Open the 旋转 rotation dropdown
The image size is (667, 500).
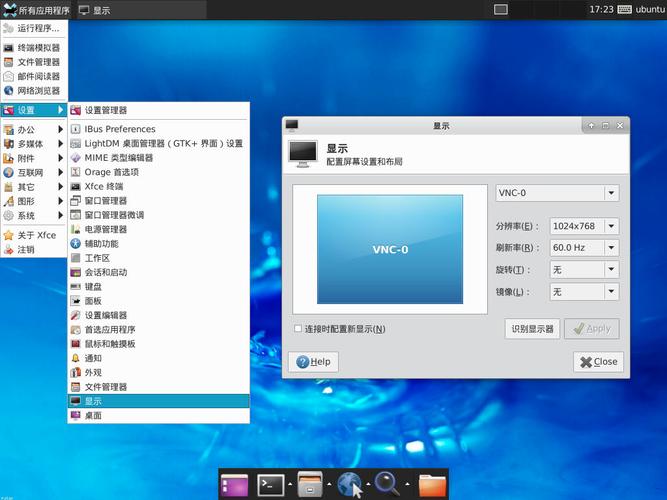click(584, 269)
